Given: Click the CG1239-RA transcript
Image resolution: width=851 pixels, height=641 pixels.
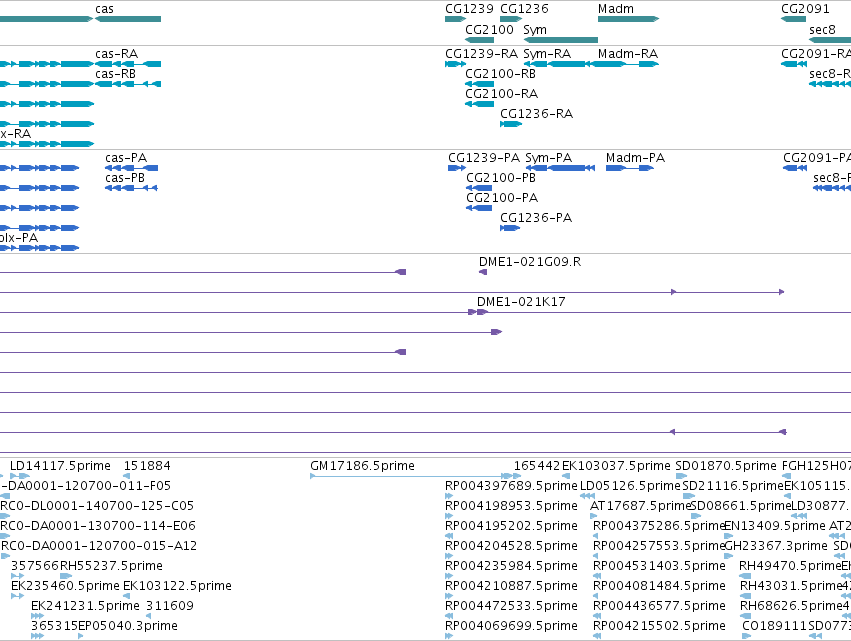Looking at the screenshot, I should [x=456, y=64].
